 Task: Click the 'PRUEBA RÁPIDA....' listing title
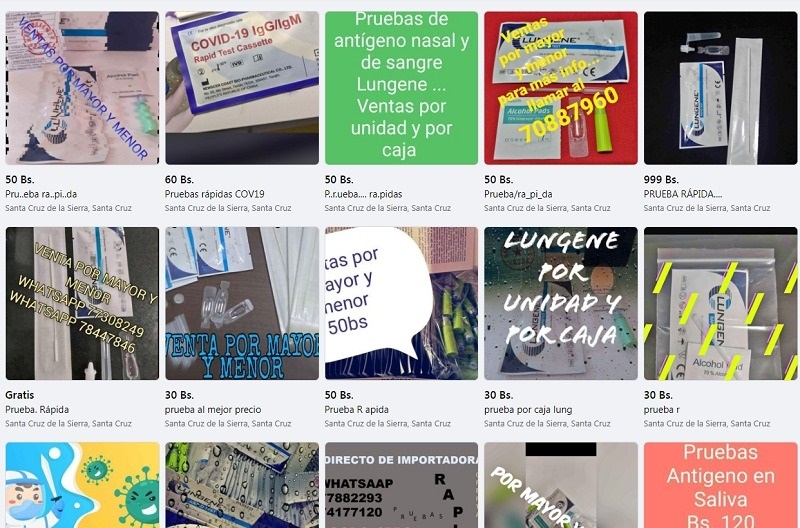683,194
